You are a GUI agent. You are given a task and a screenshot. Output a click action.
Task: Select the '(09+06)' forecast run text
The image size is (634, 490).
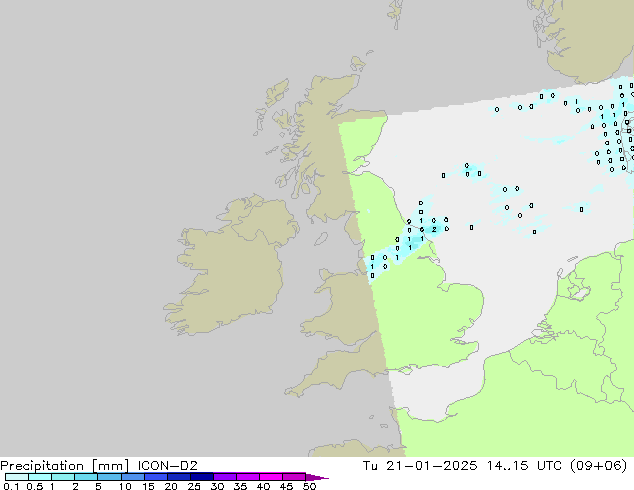(x=598, y=466)
